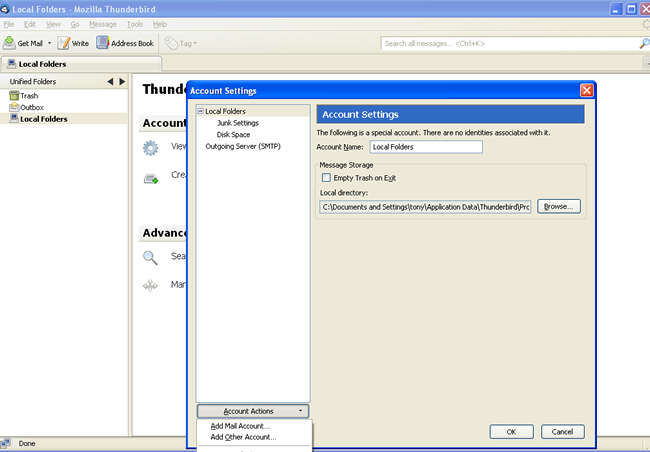650x452 pixels.
Task: Enable Empty Trash on Exit checkbox
Action: 326,177
